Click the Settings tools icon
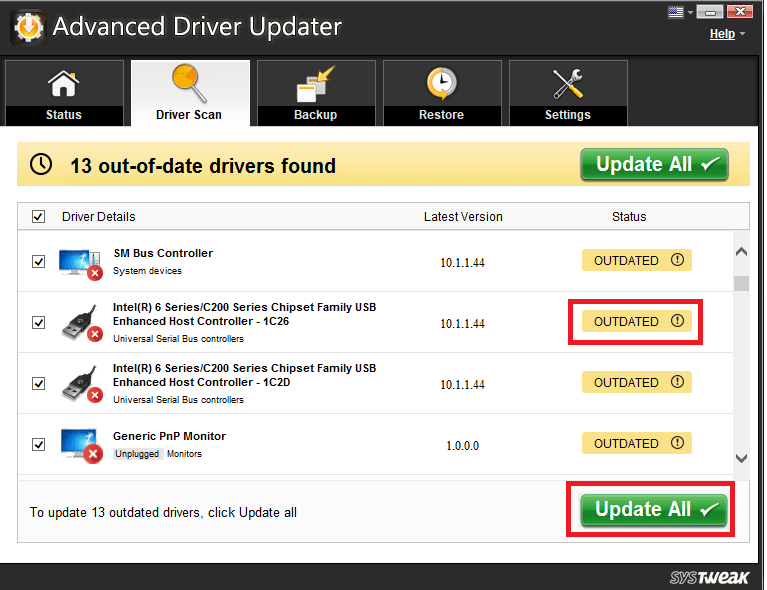This screenshot has width=767, height=590. click(x=567, y=84)
